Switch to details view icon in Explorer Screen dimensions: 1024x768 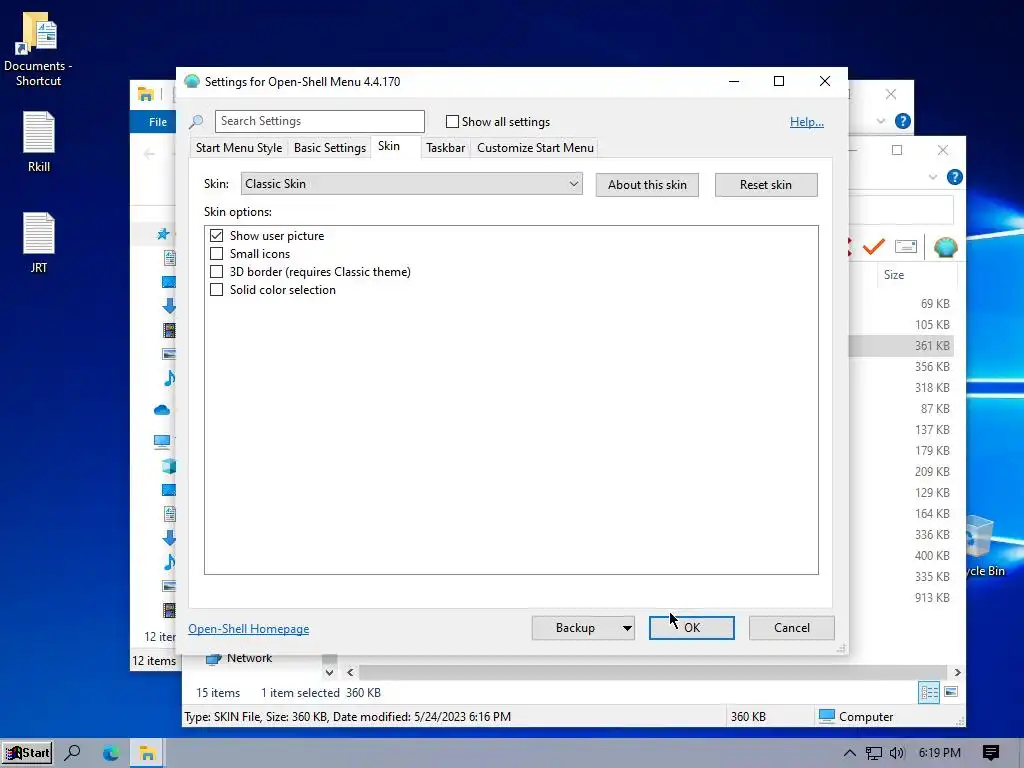click(x=929, y=692)
